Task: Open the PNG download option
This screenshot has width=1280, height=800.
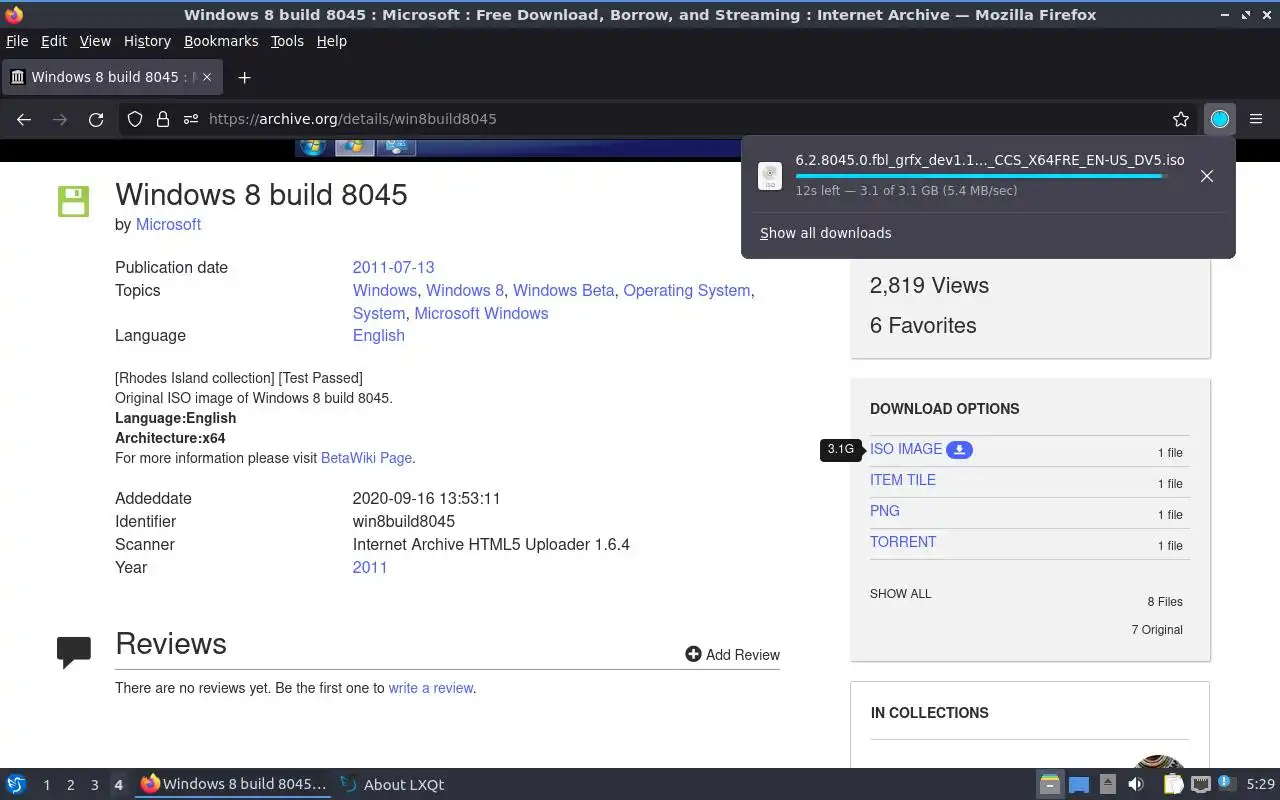Action: click(x=885, y=511)
